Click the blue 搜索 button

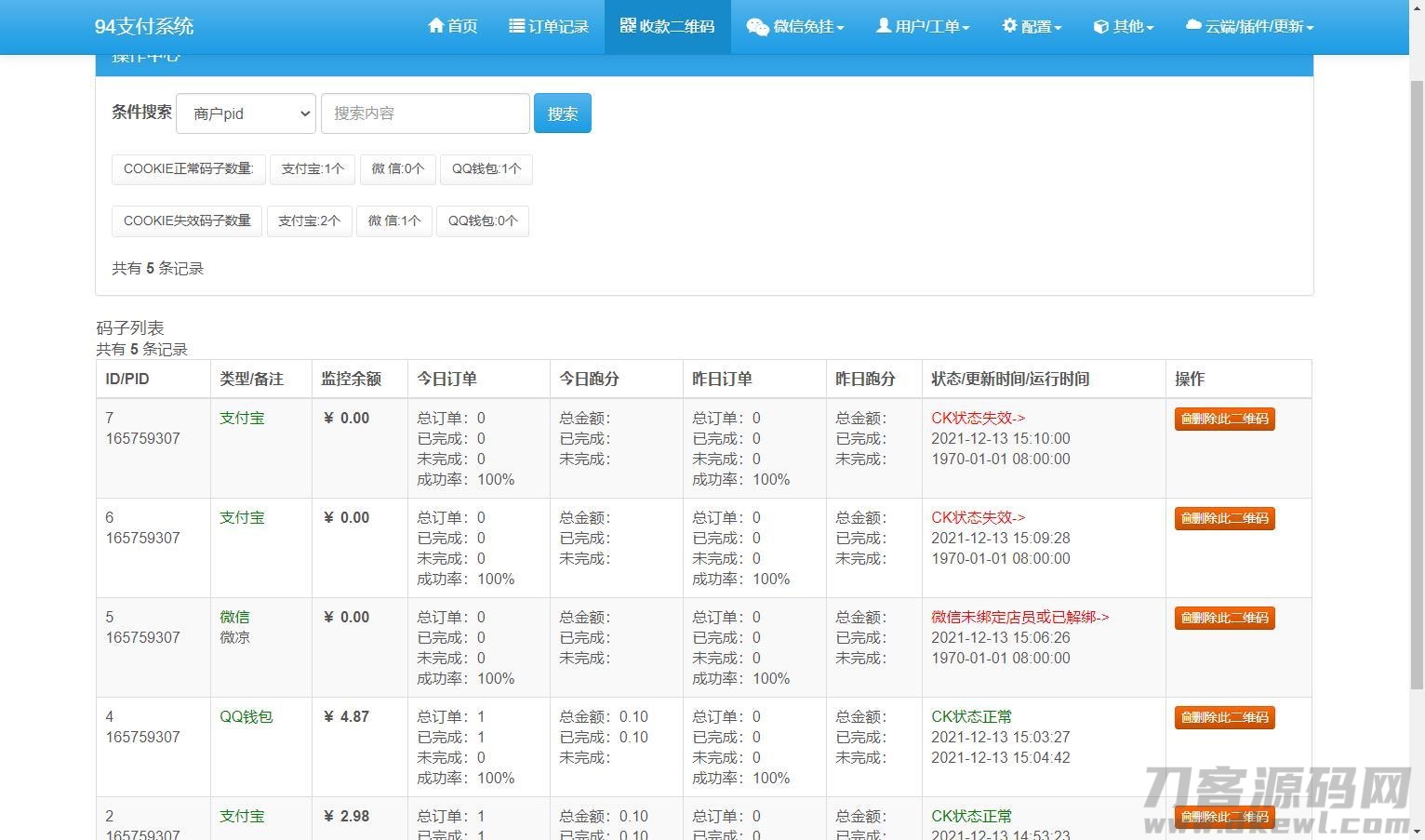point(562,113)
